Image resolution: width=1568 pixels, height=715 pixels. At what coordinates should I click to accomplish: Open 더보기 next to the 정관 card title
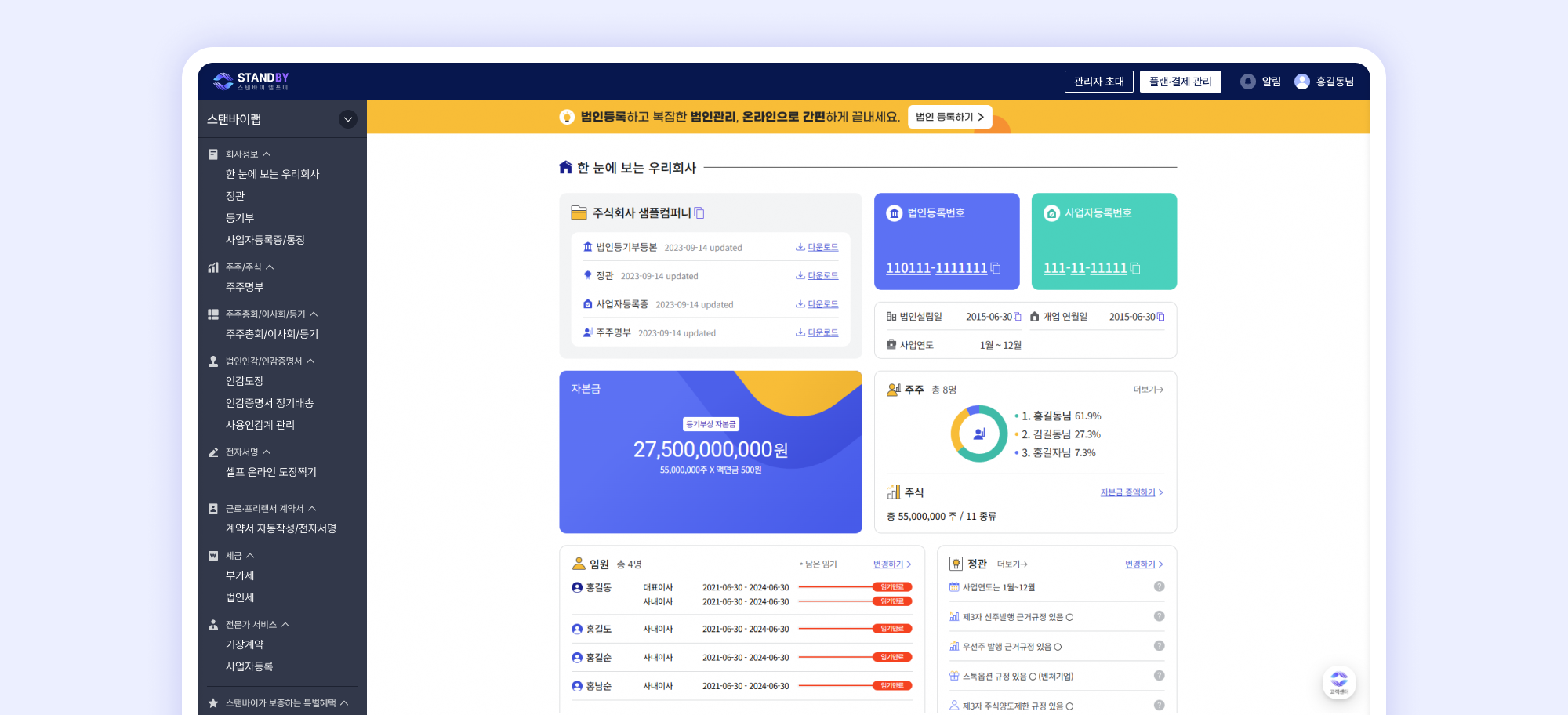coord(1012,564)
